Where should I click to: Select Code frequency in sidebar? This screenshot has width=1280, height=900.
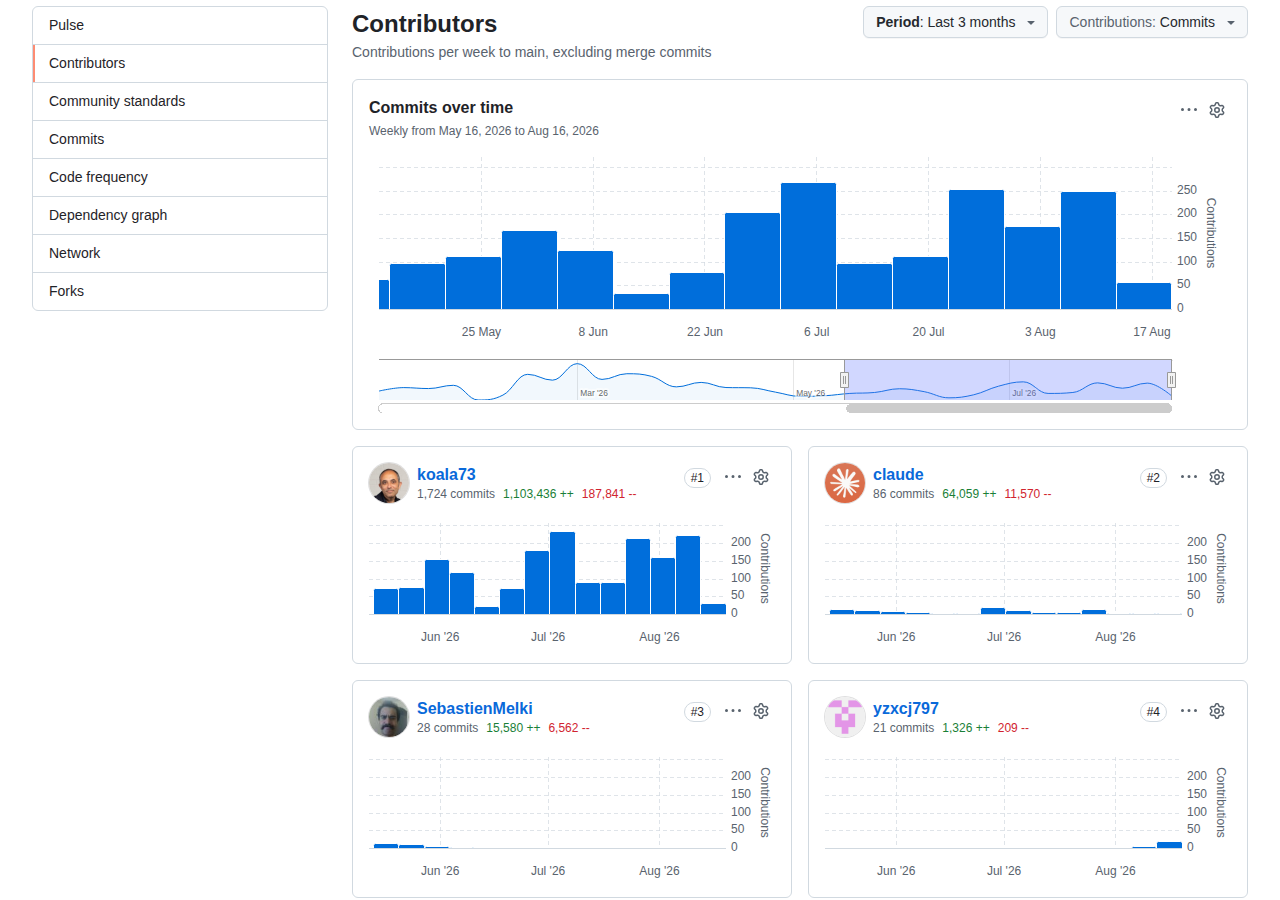point(180,177)
